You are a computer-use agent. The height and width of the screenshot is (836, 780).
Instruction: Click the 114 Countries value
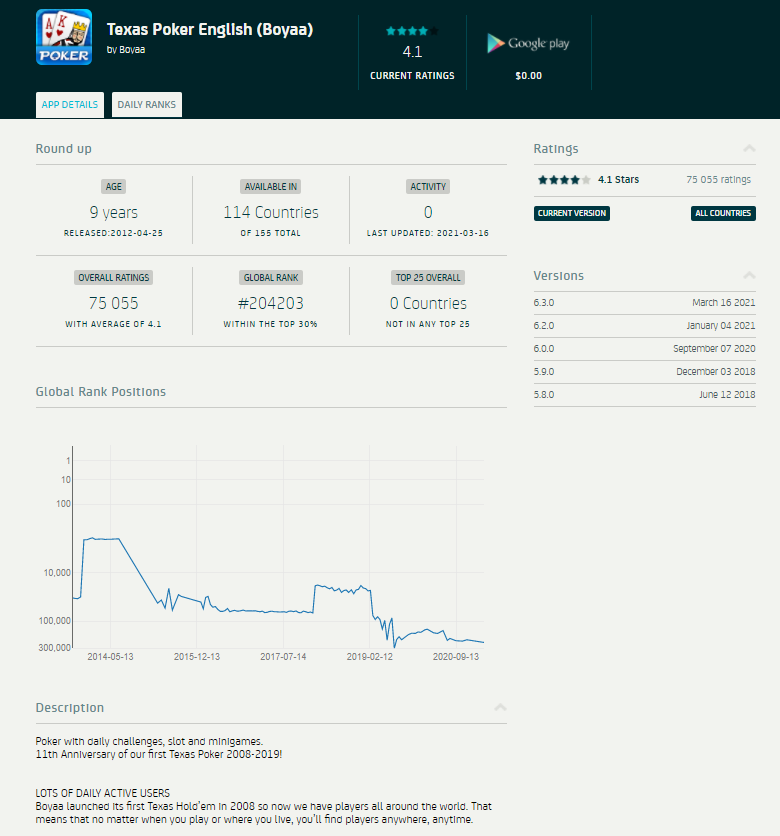tap(271, 213)
